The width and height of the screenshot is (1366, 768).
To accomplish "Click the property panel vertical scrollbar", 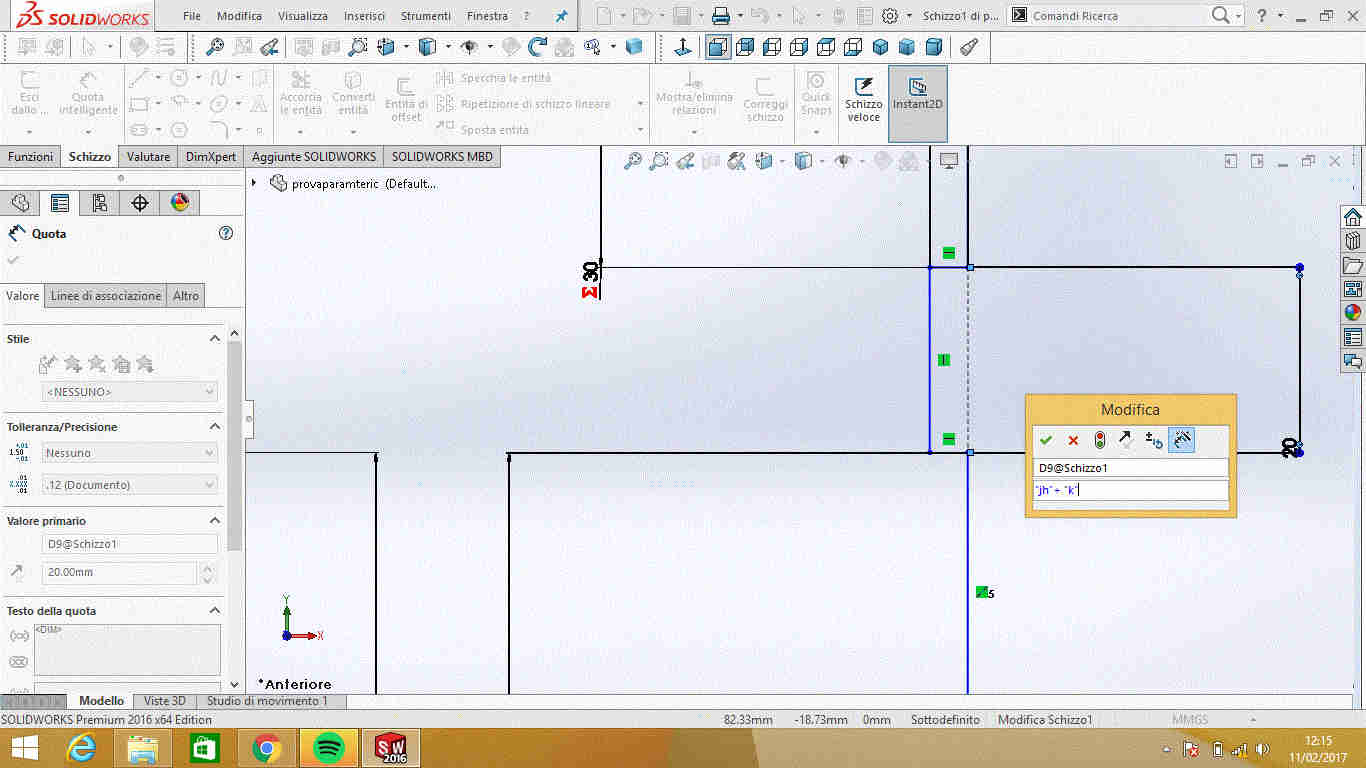I will [235, 446].
